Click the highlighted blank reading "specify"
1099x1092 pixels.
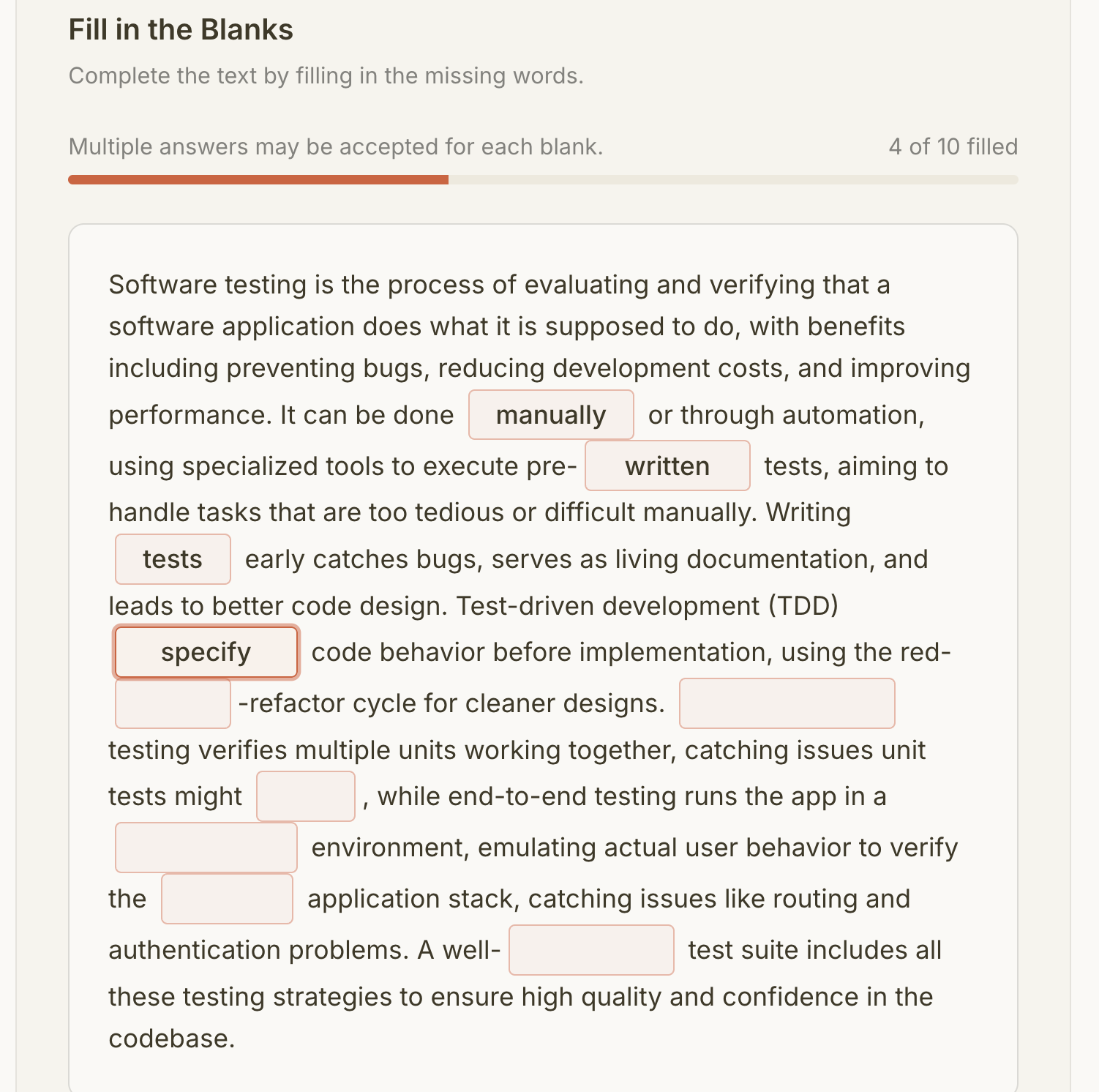[206, 652]
